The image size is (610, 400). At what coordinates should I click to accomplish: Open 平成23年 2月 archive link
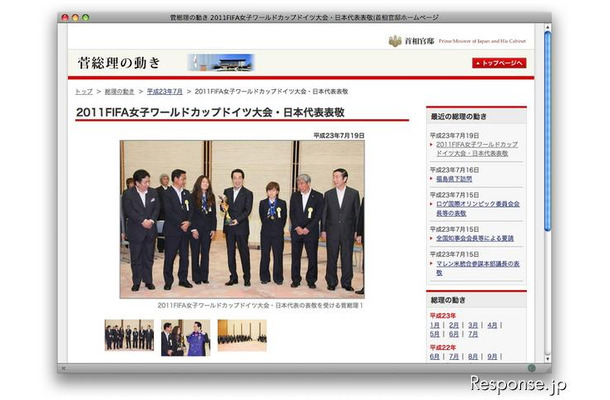[454, 325]
